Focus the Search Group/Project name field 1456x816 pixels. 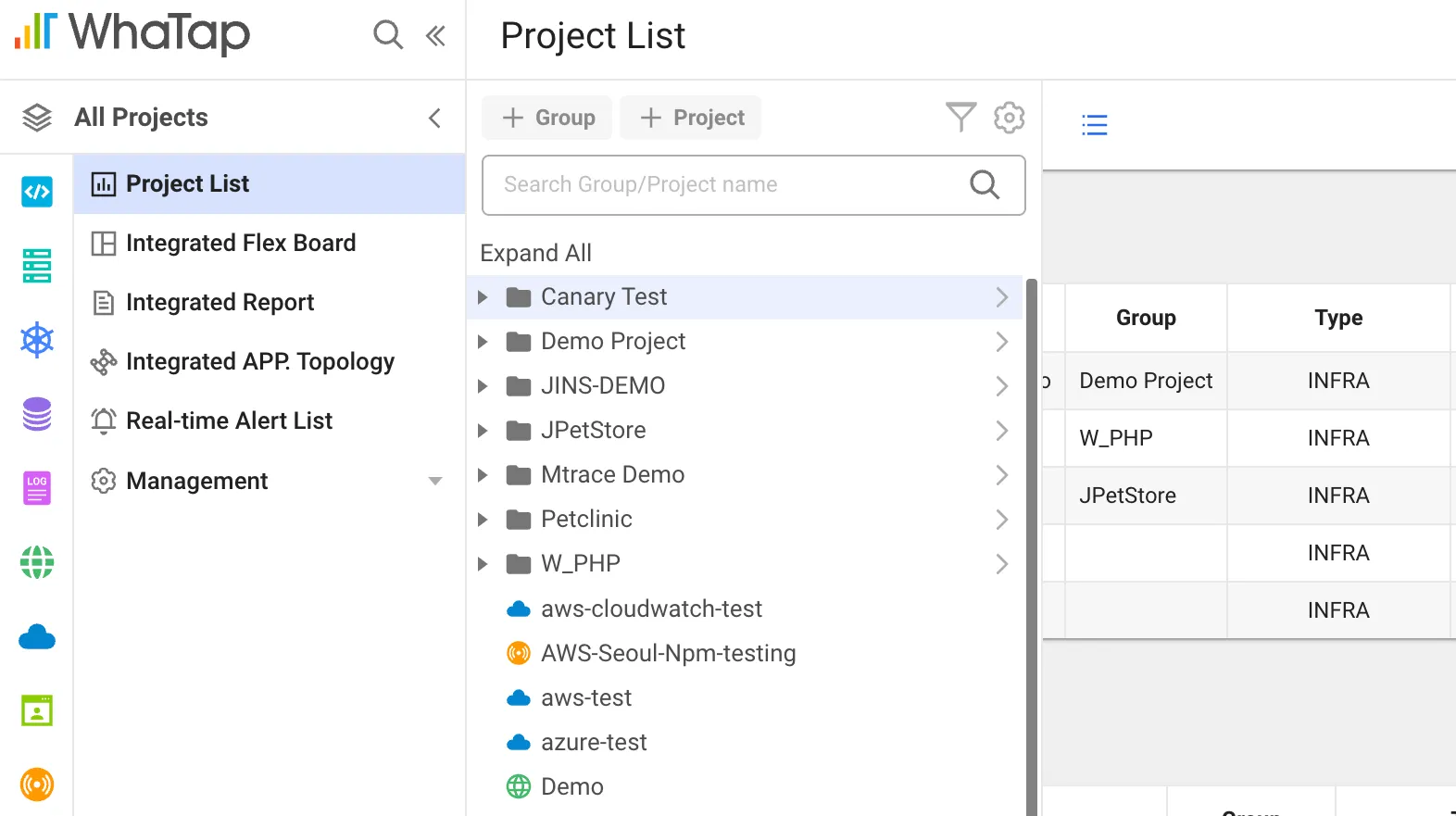(x=753, y=185)
